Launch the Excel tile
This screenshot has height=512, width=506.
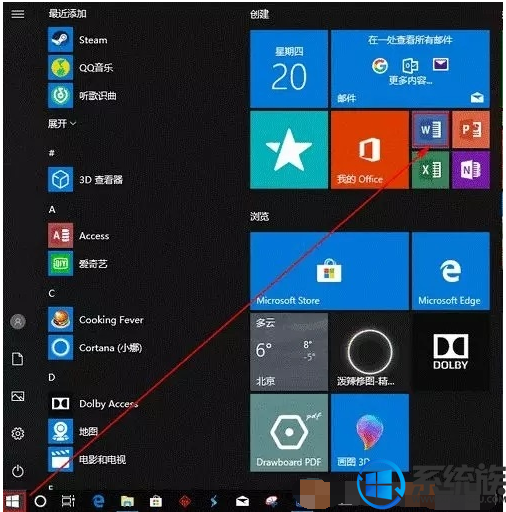pos(430,170)
